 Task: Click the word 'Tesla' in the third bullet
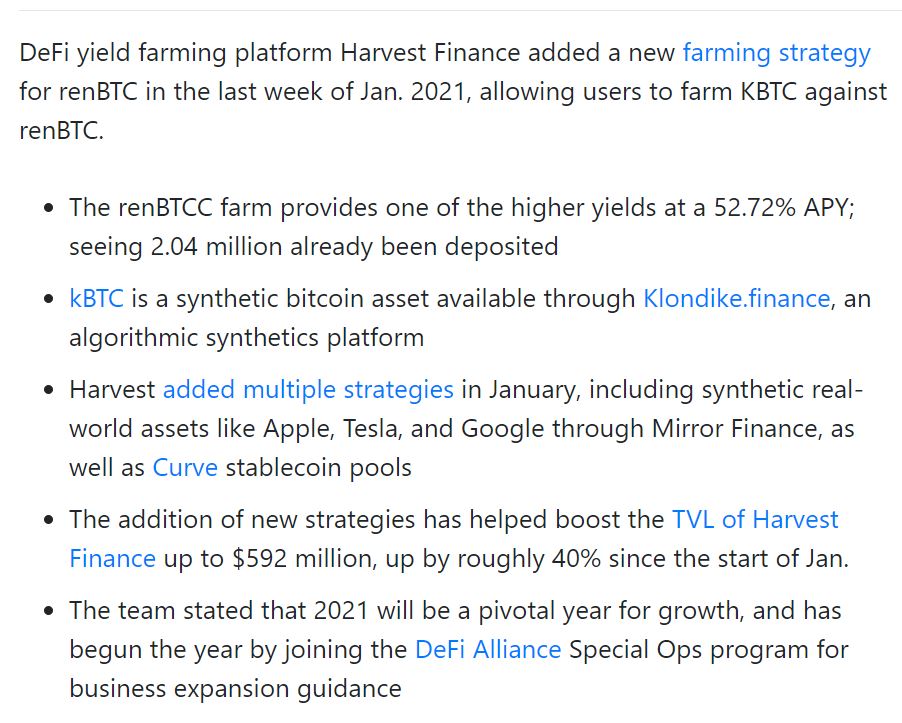(x=370, y=429)
